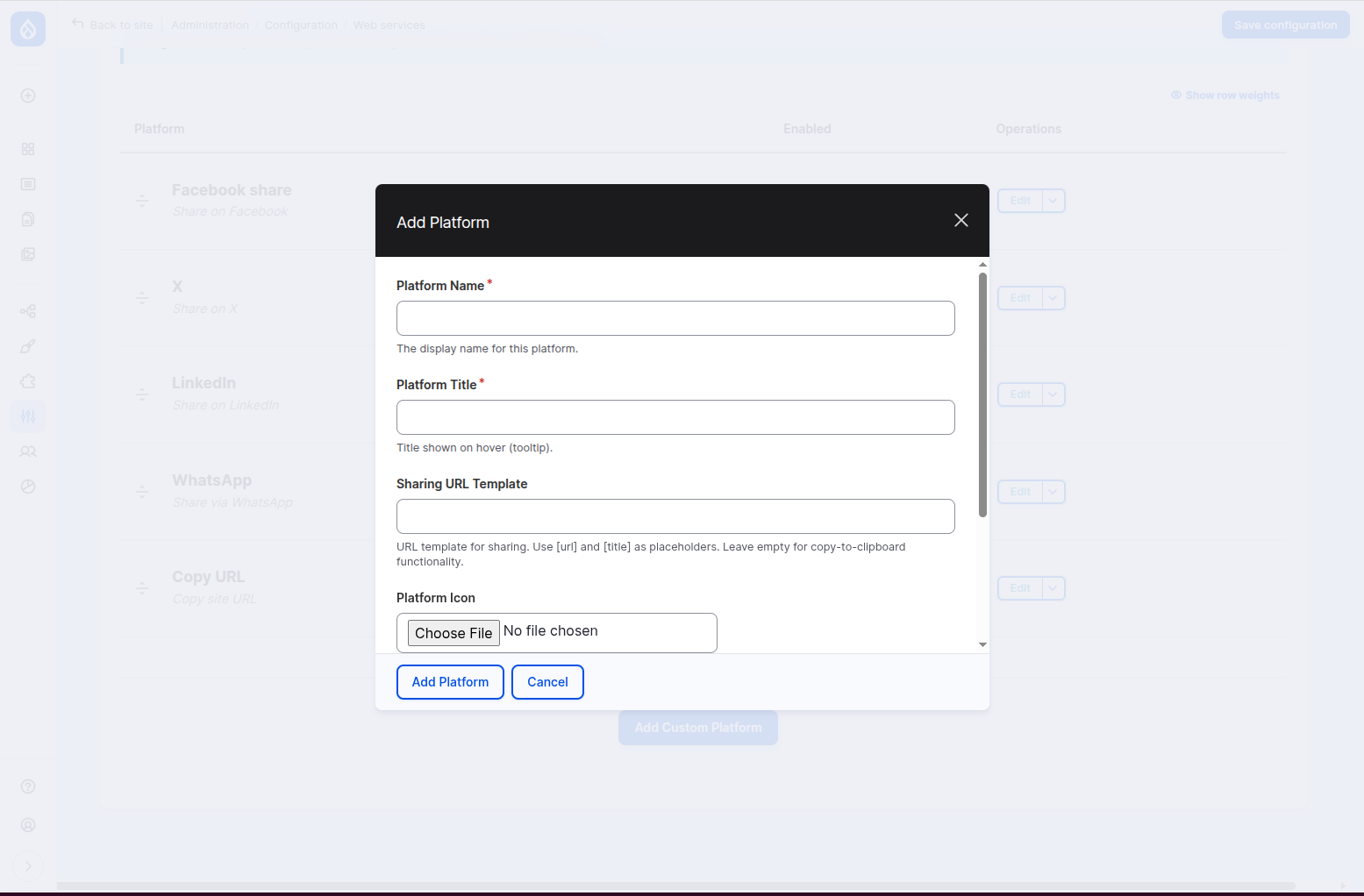The height and width of the screenshot is (896, 1364).
Task: Open the Appearance paintbrush icon
Action: 28,346
